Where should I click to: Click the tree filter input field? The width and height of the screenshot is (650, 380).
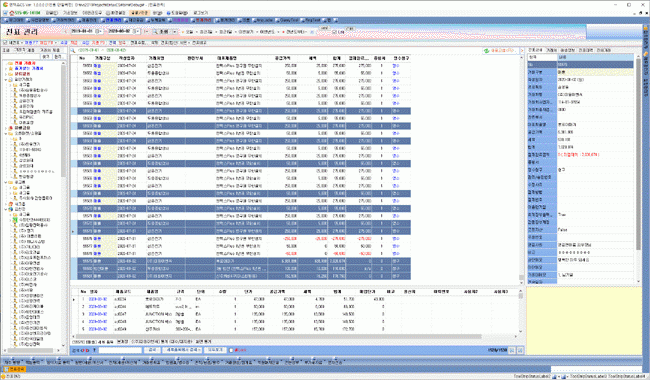[20, 56]
